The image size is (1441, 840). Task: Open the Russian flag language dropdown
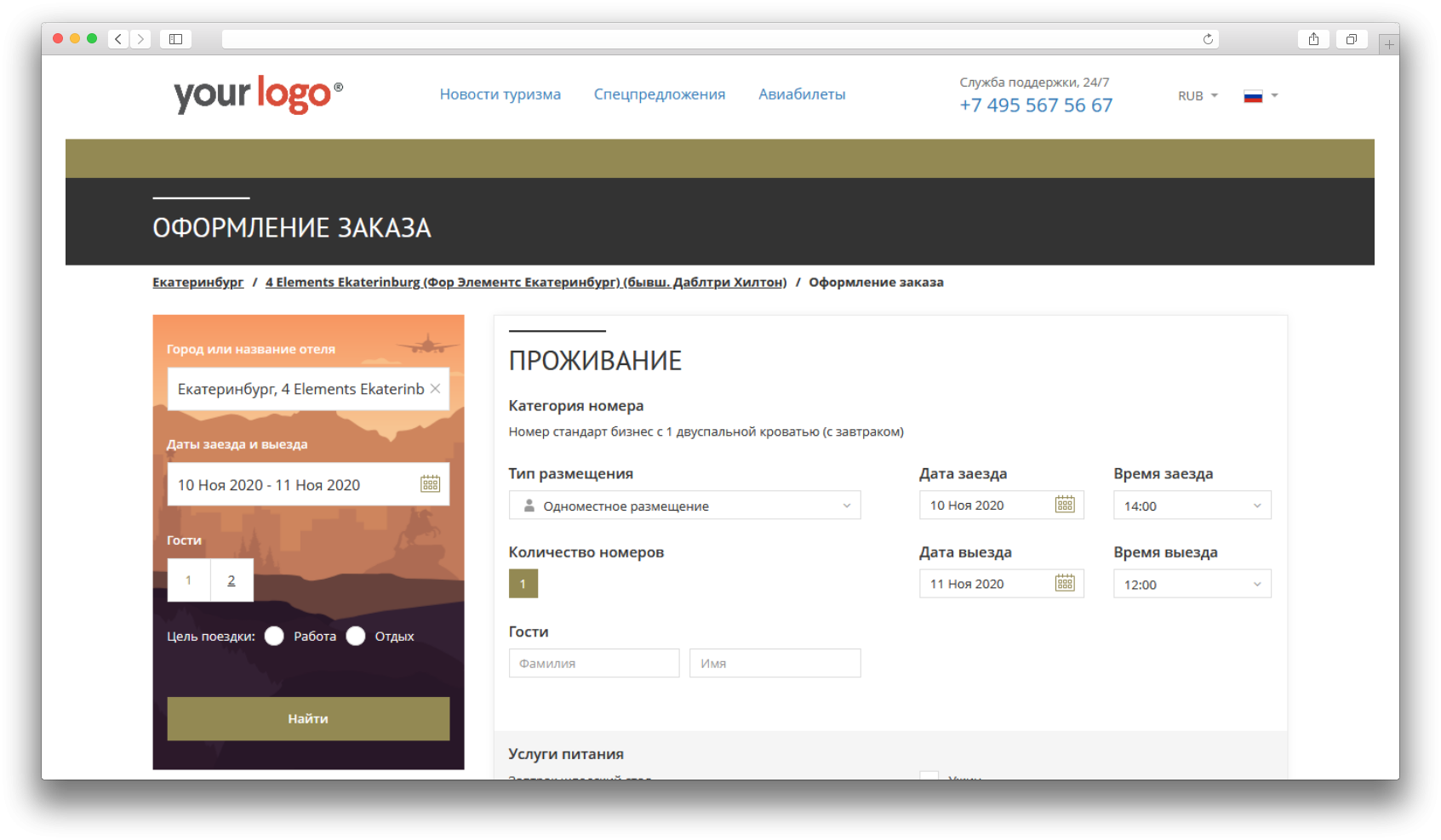pos(1261,96)
